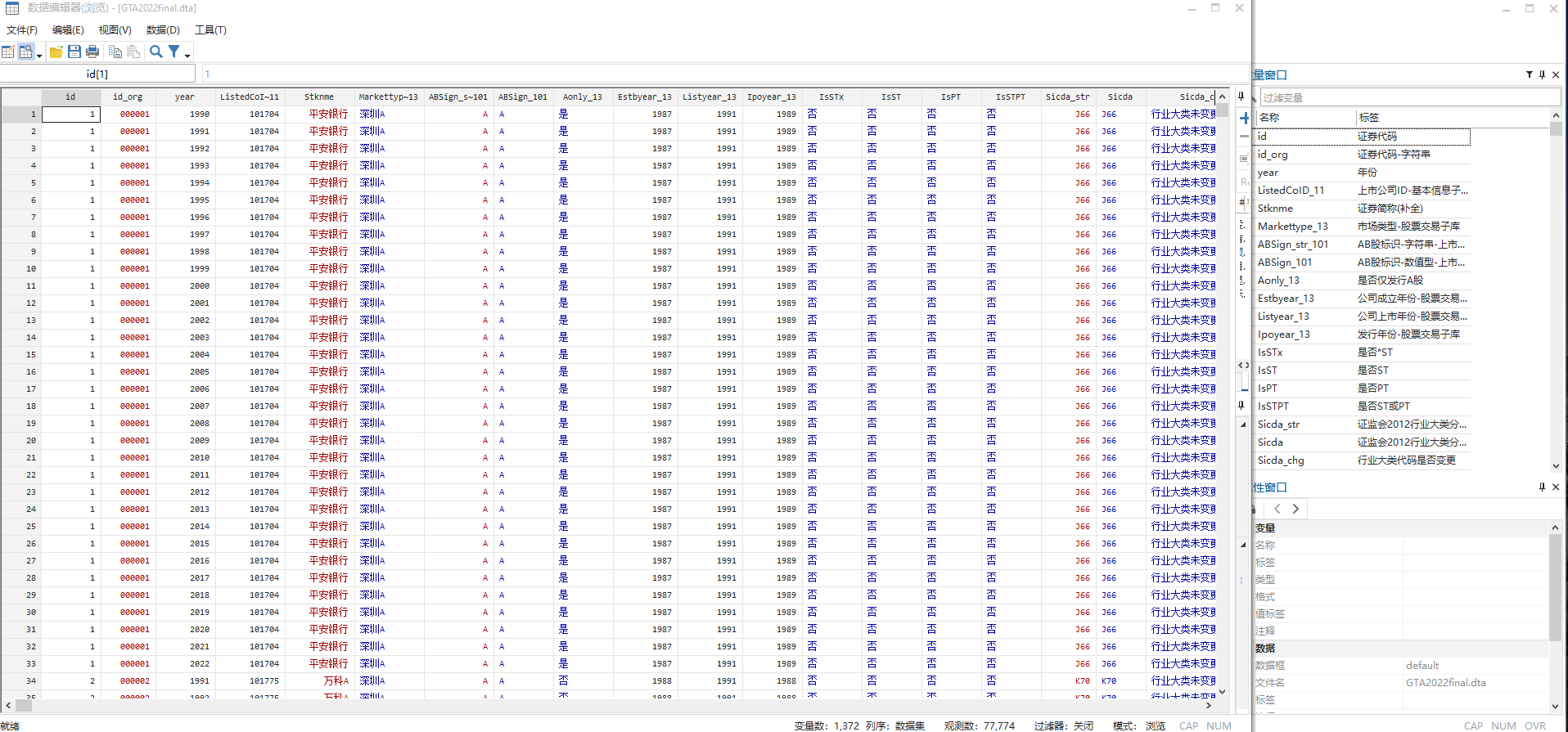This screenshot has height=732, width=1568.
Task: Expand the browse mode dropdown arrow
Action: (x=39, y=55)
